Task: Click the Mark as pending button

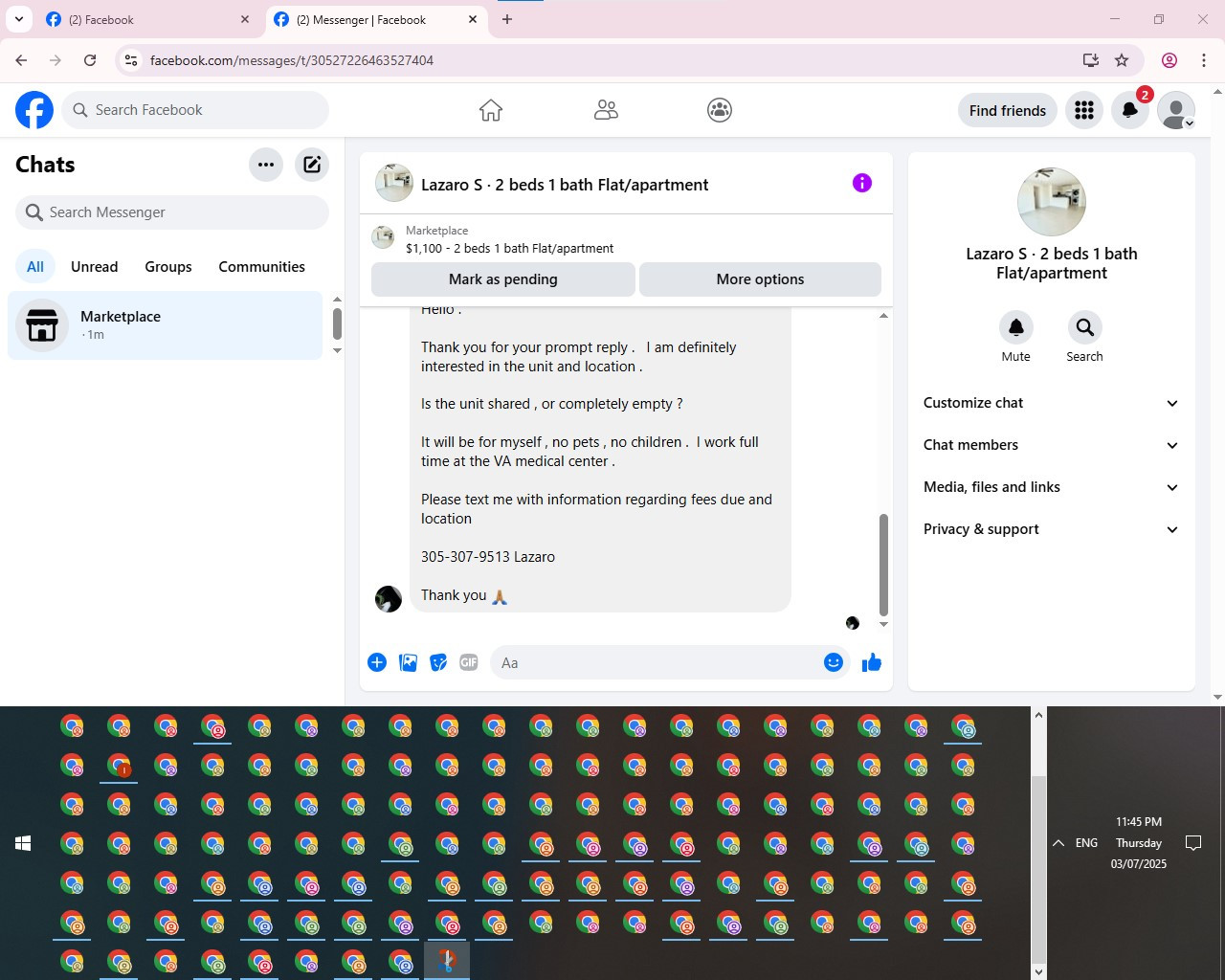Action: [x=503, y=279]
